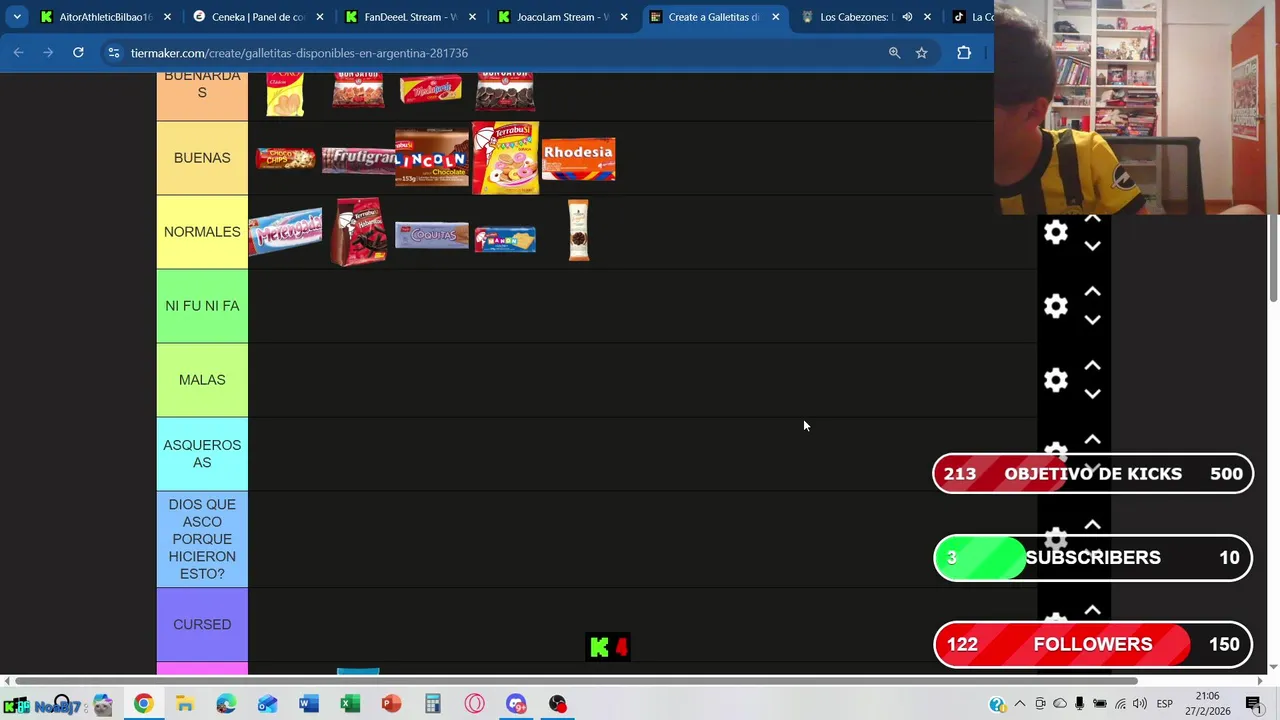The height and width of the screenshot is (720, 1280).
Task: Open settings gear for NORMALES tier row
Action: 1056,232
